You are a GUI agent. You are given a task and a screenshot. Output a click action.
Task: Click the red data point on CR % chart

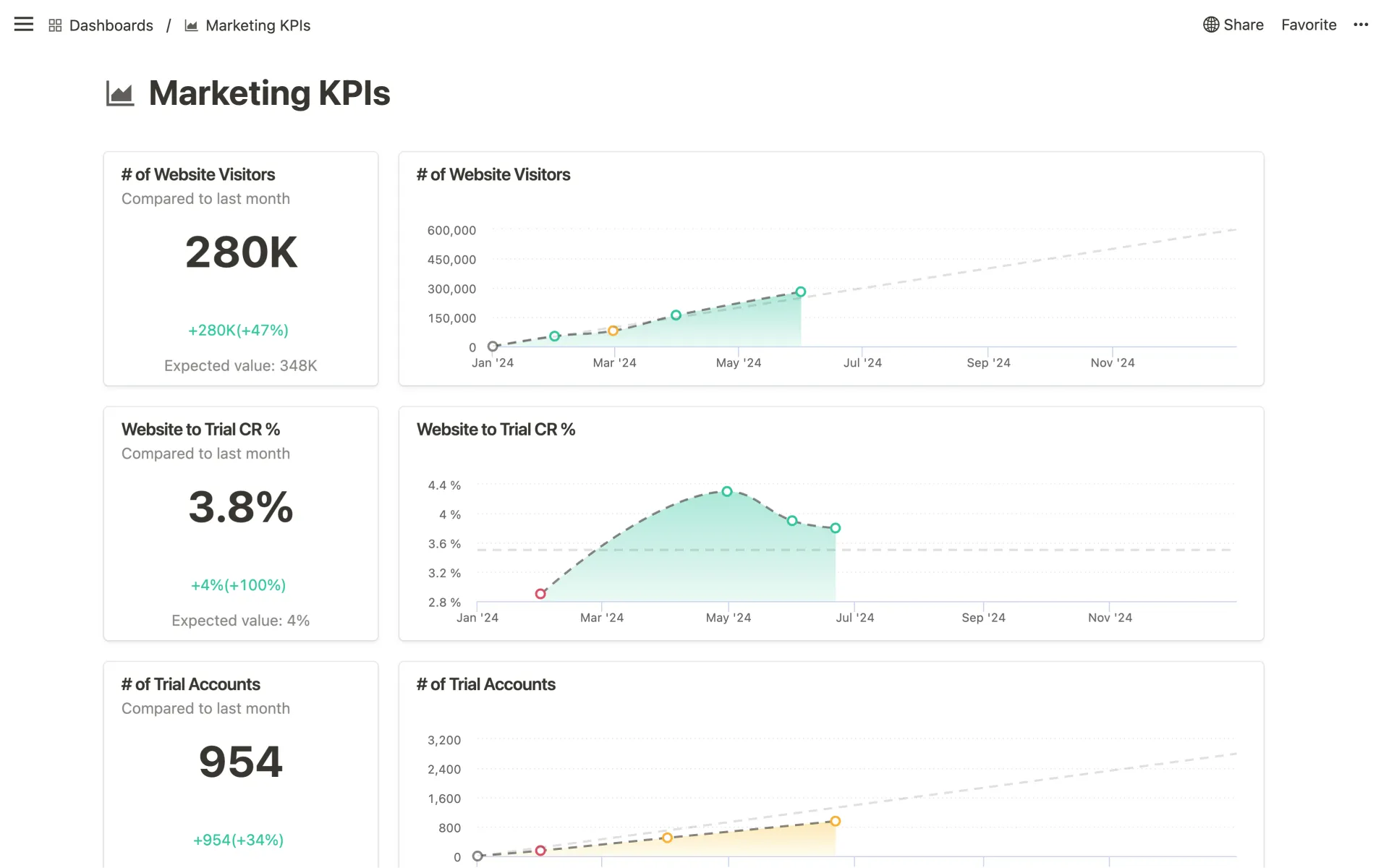point(540,594)
